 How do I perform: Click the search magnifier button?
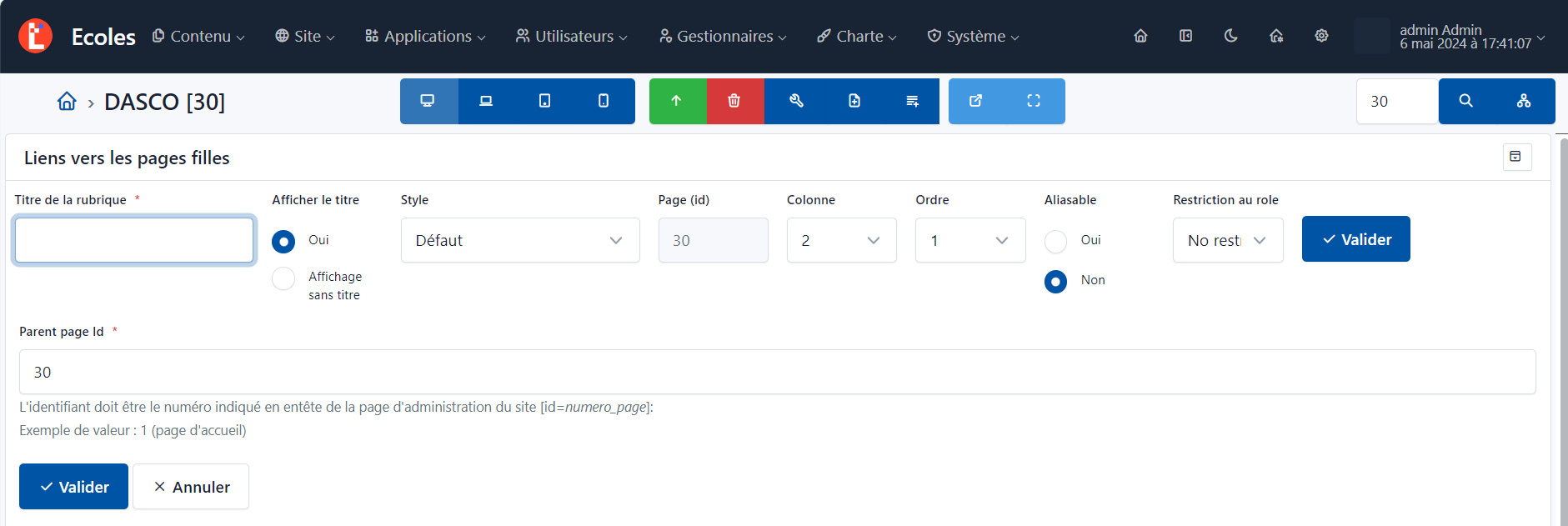click(x=1465, y=101)
